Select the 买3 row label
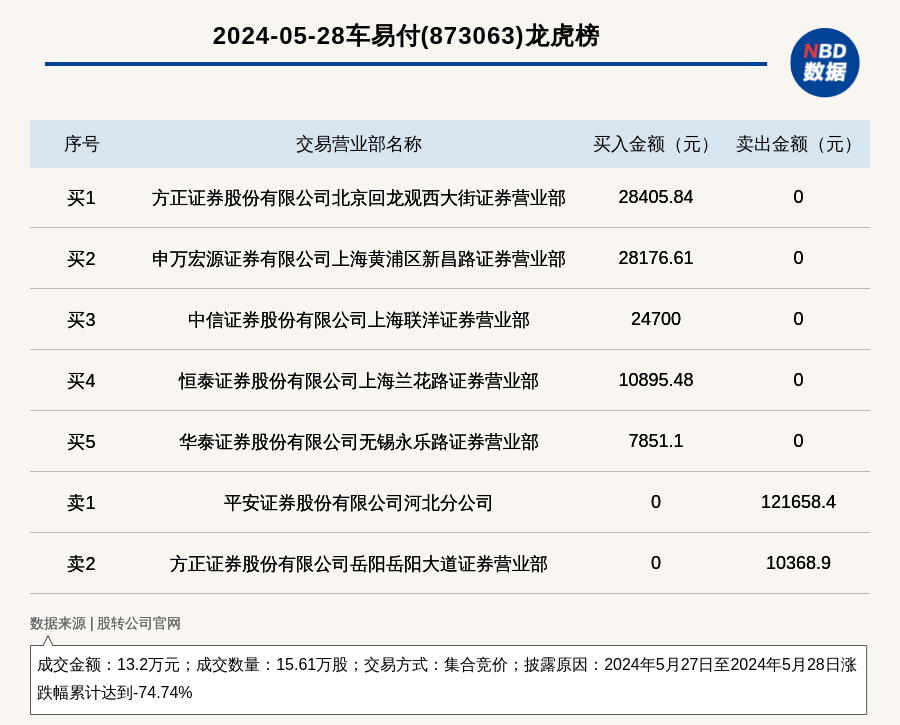The width and height of the screenshot is (900, 725). click(x=81, y=320)
